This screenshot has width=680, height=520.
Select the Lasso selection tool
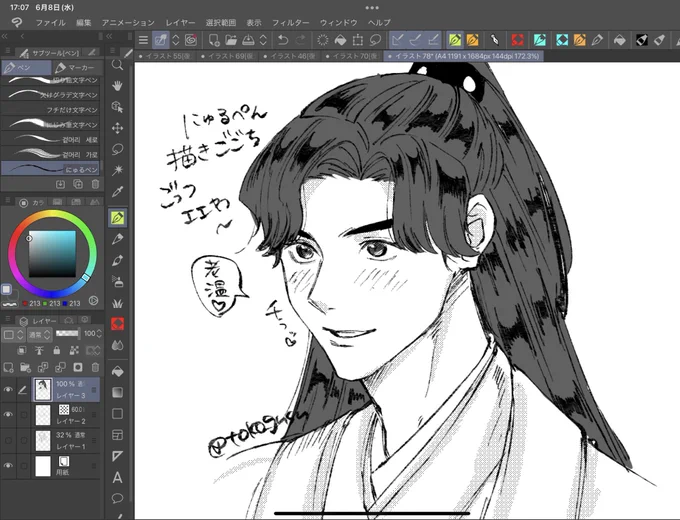[117, 149]
